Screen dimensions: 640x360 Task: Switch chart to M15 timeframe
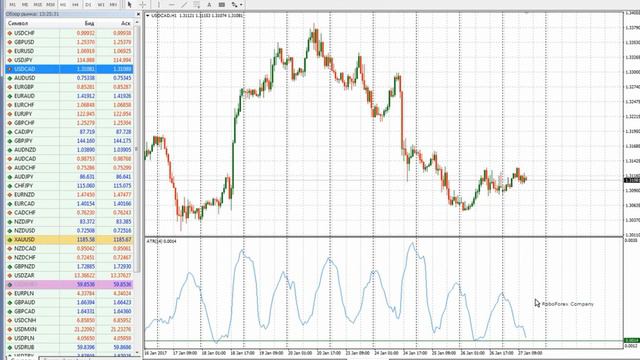tap(38, 4)
